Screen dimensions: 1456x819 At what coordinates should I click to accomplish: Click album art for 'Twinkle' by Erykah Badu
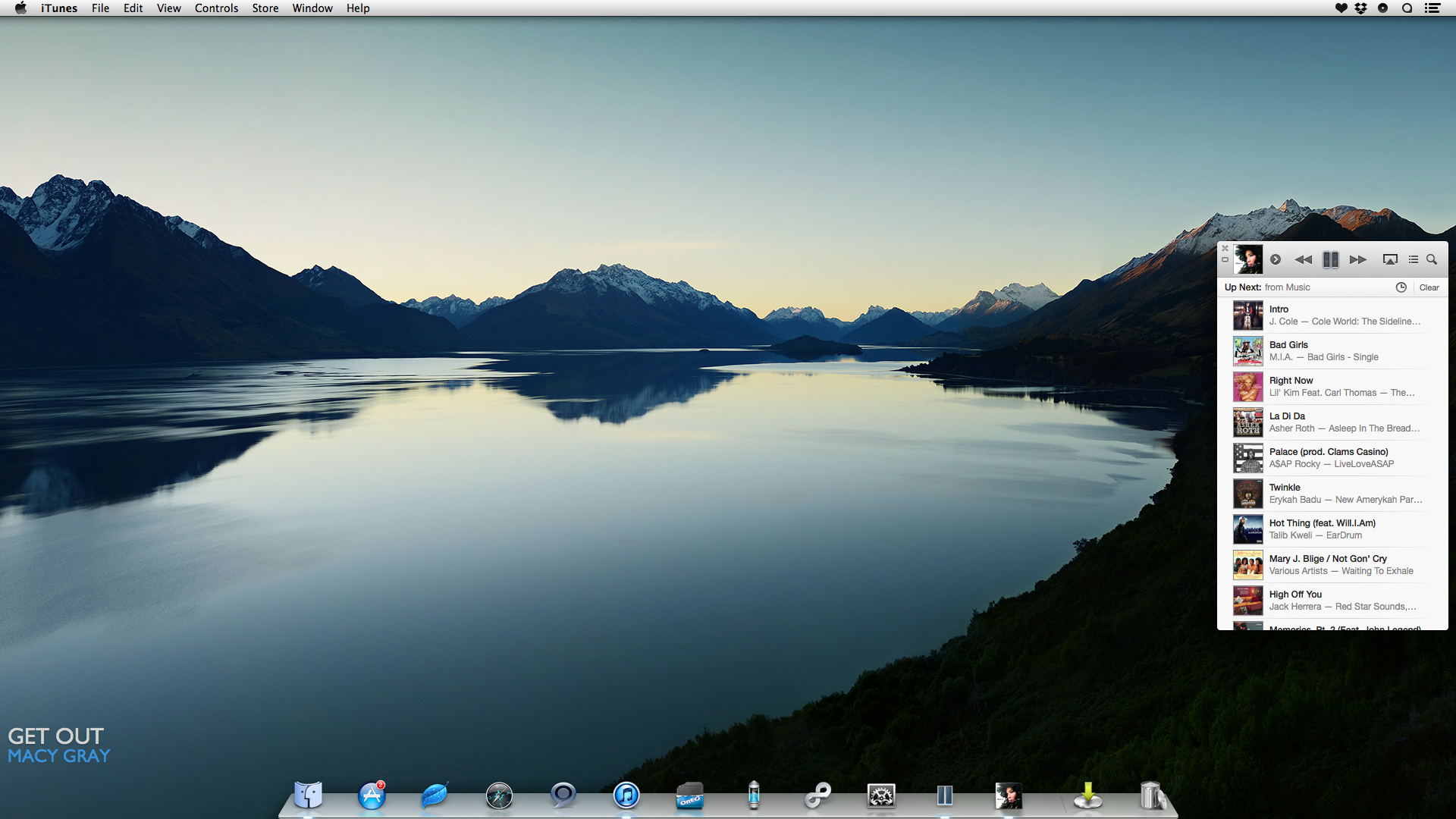click(x=1248, y=494)
